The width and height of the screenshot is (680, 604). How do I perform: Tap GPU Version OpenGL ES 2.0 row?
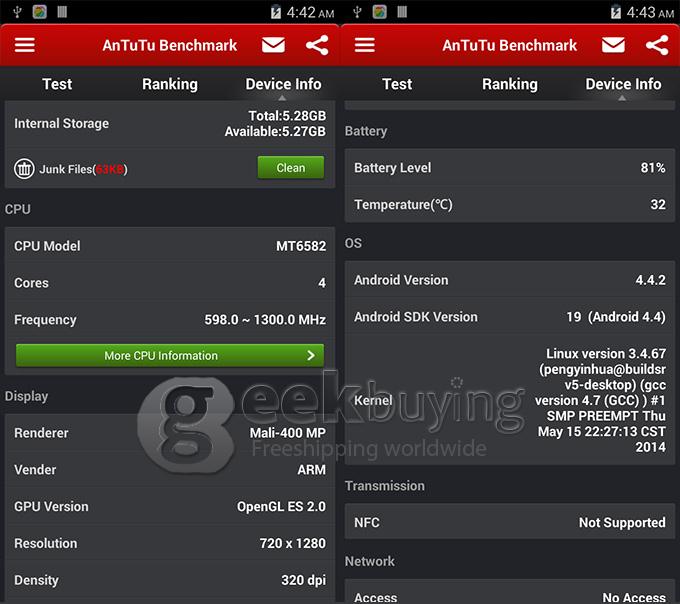170,506
